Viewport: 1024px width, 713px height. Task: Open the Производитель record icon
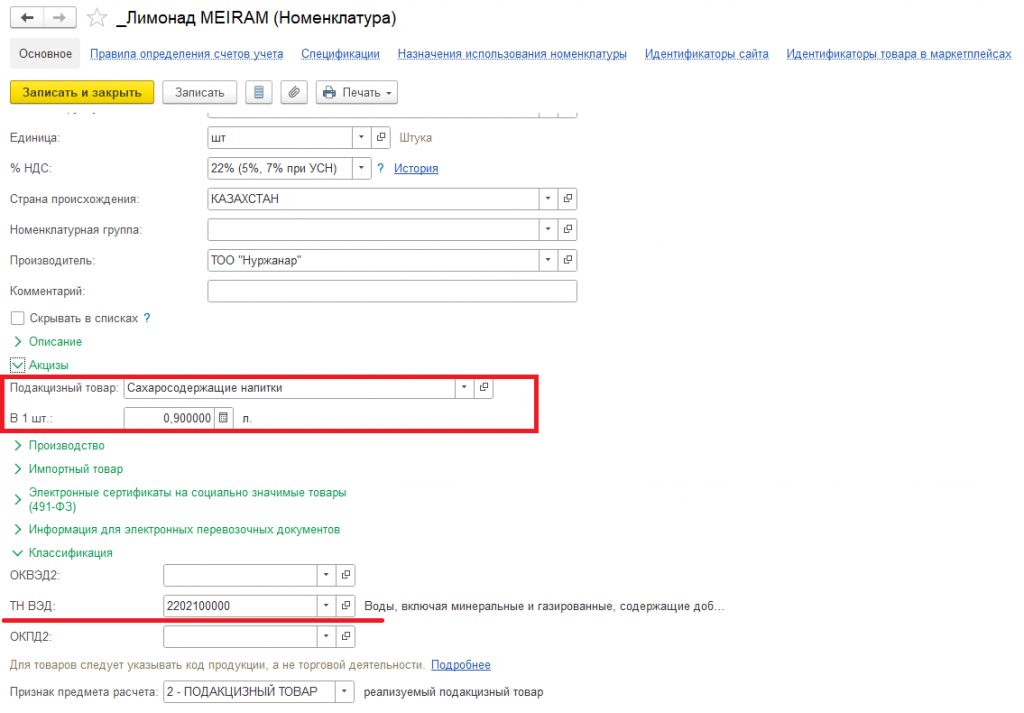[568, 260]
